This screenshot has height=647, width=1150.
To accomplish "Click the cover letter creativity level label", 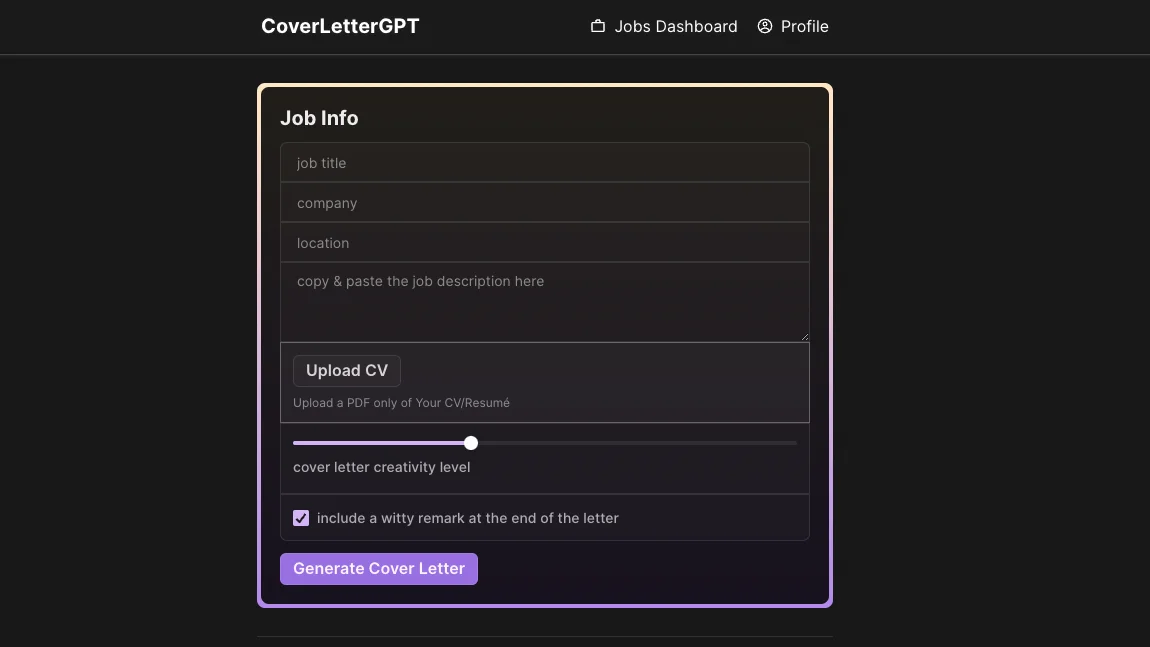I will 381,467.
